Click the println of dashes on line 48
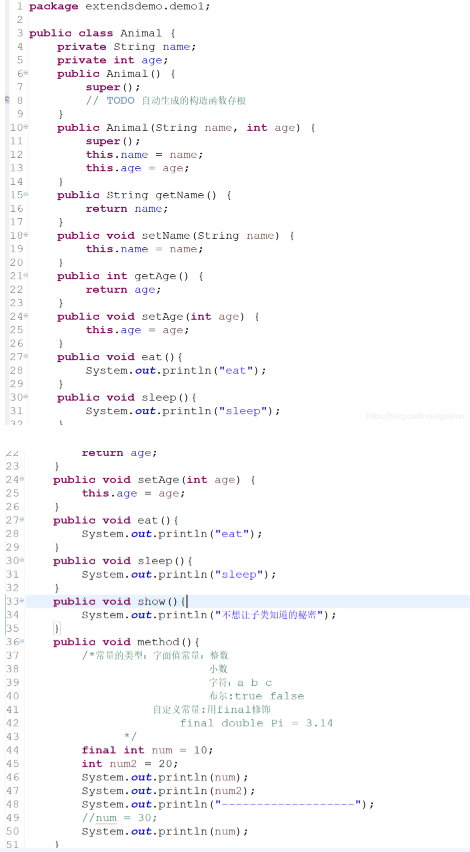470x852 pixels. (x=228, y=804)
